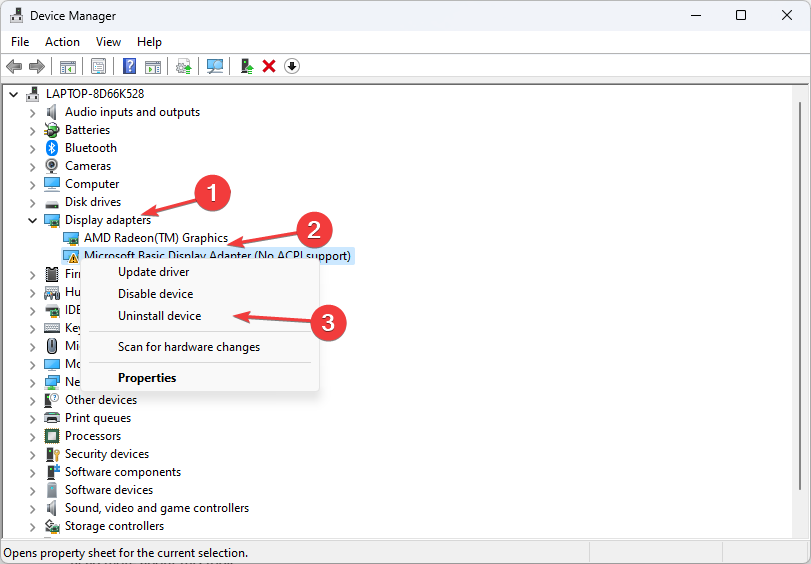Viewport: 811px width, 564px height.
Task: Click the Update device driver toolbar icon
Action: tap(184, 66)
